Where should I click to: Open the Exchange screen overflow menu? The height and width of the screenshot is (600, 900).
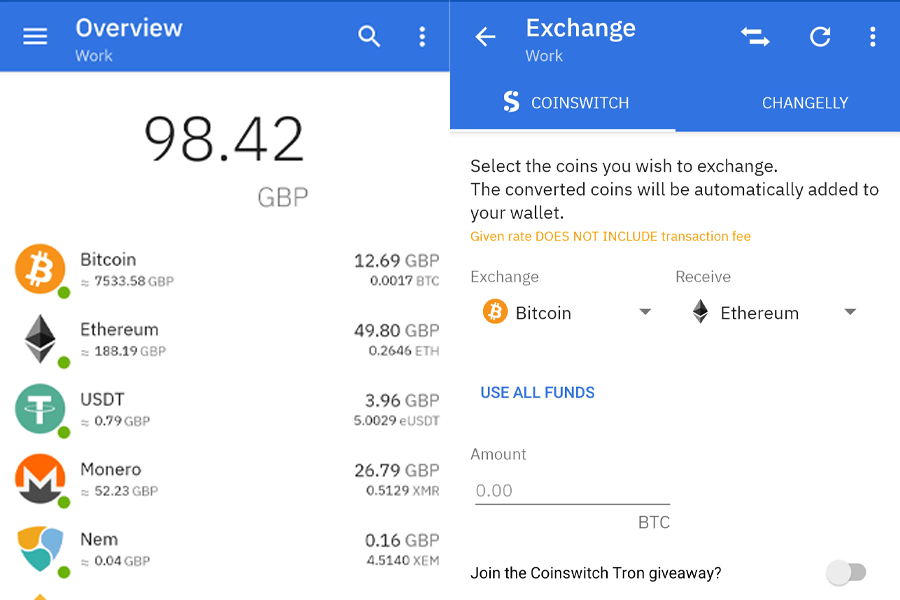(x=872, y=36)
